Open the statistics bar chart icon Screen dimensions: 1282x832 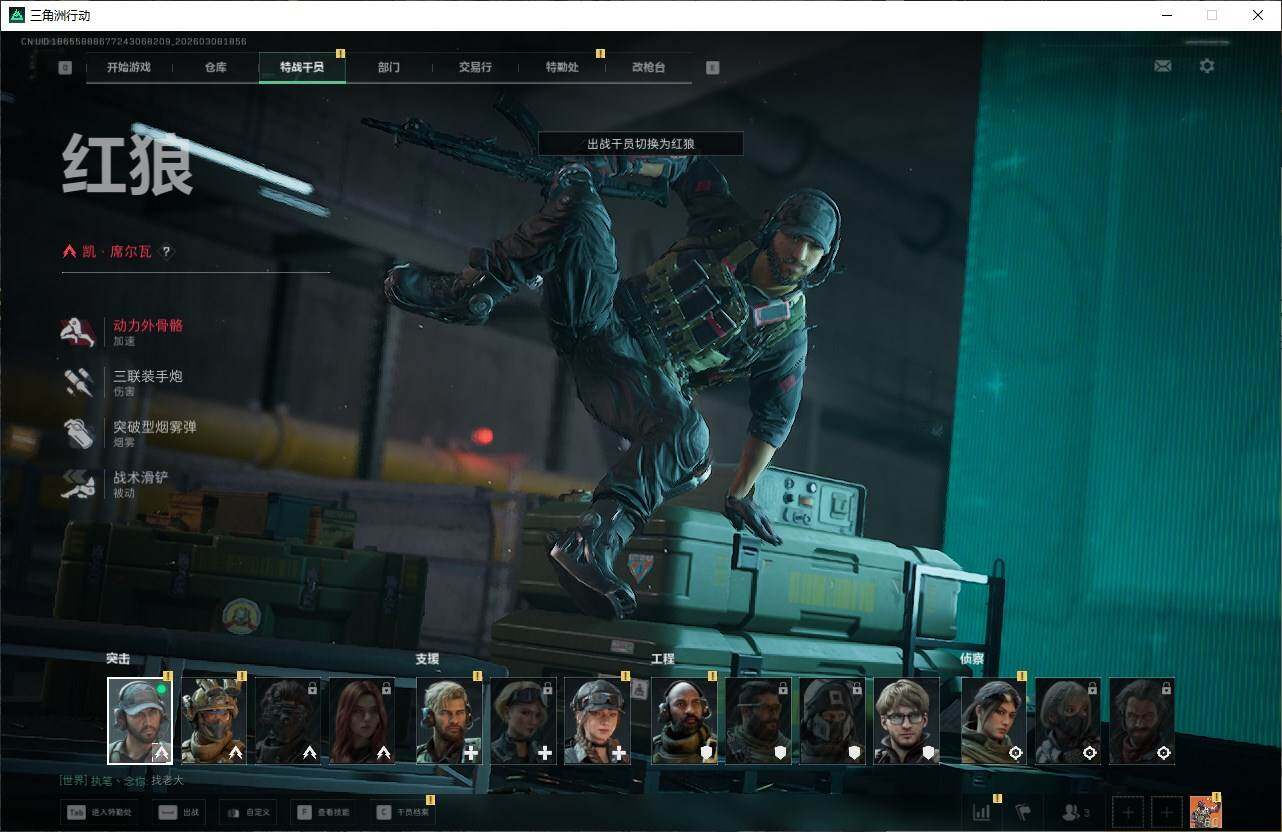pos(981,813)
